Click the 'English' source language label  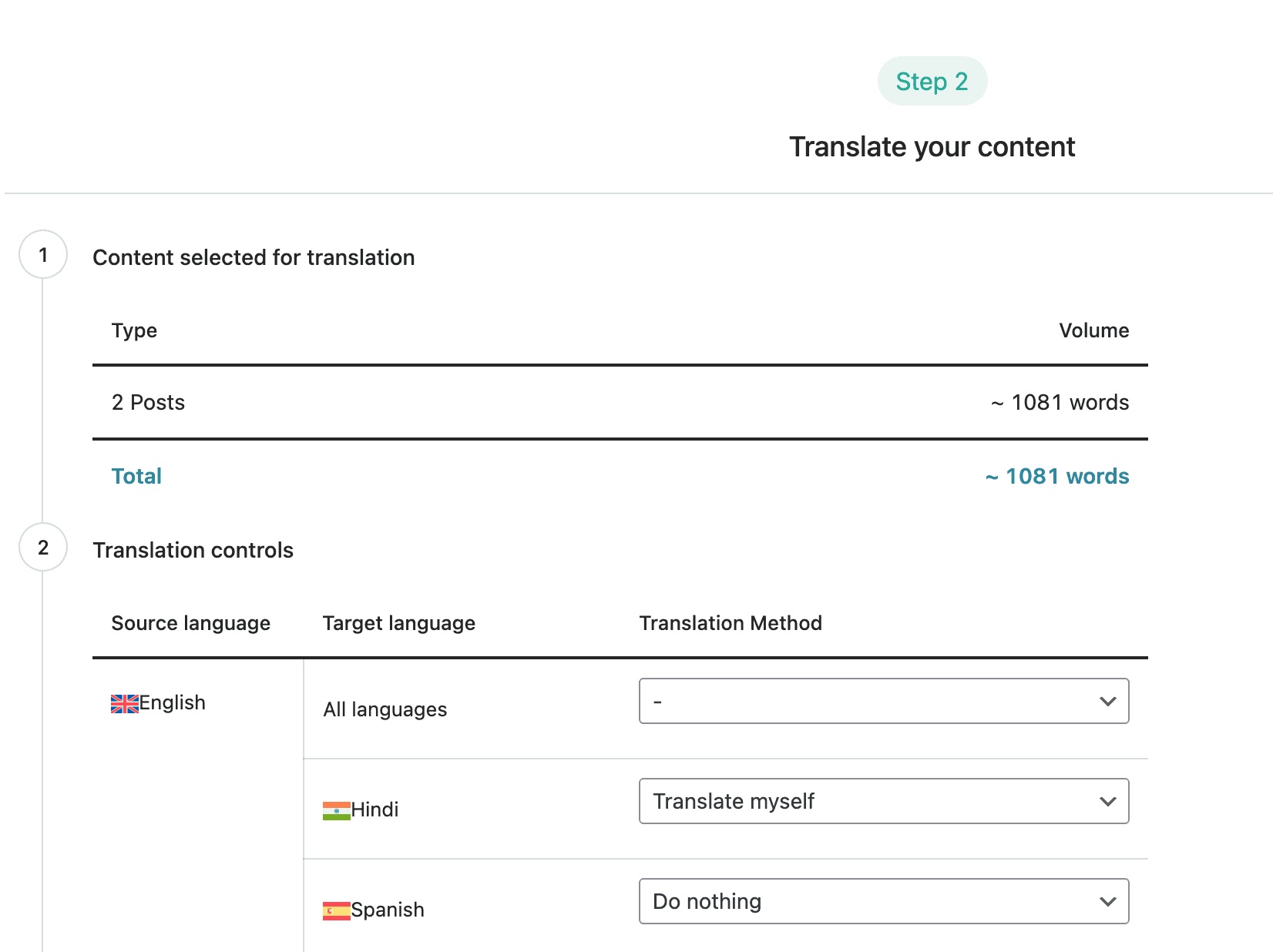point(173,703)
